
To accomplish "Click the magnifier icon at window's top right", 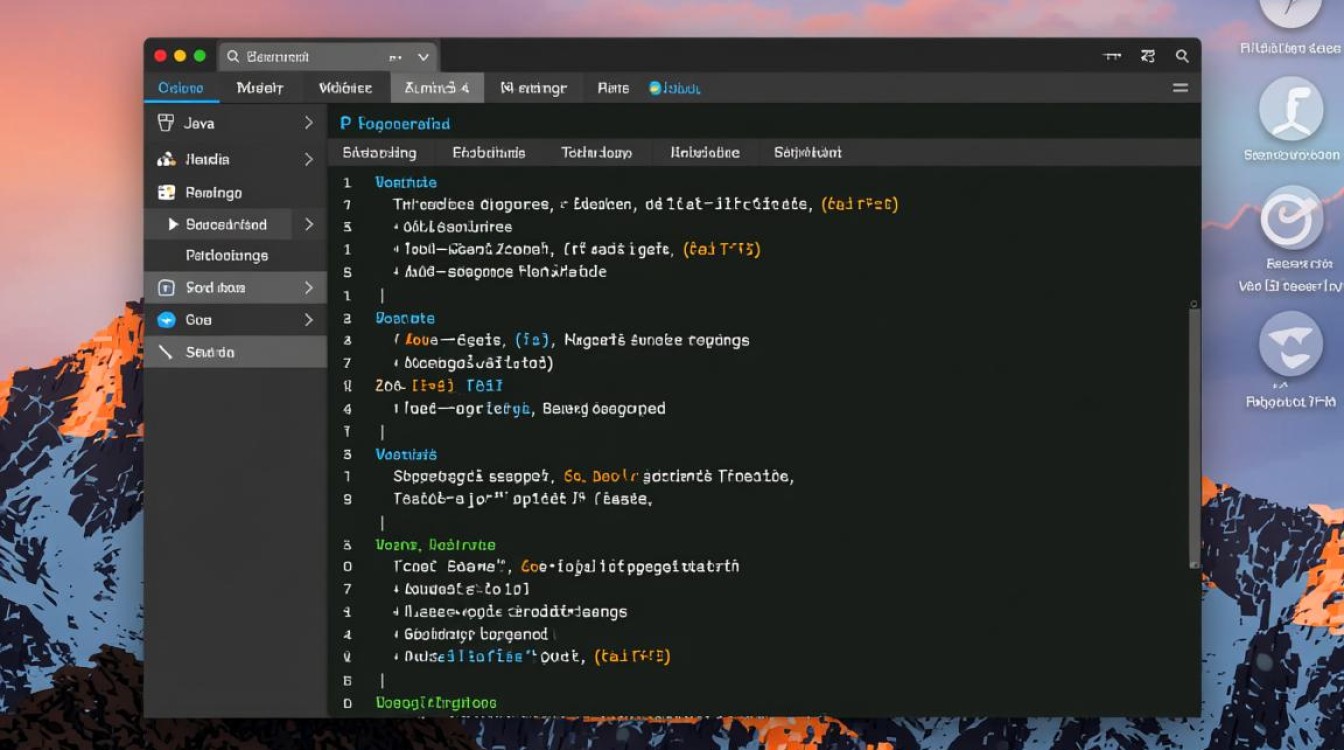I will point(1181,57).
